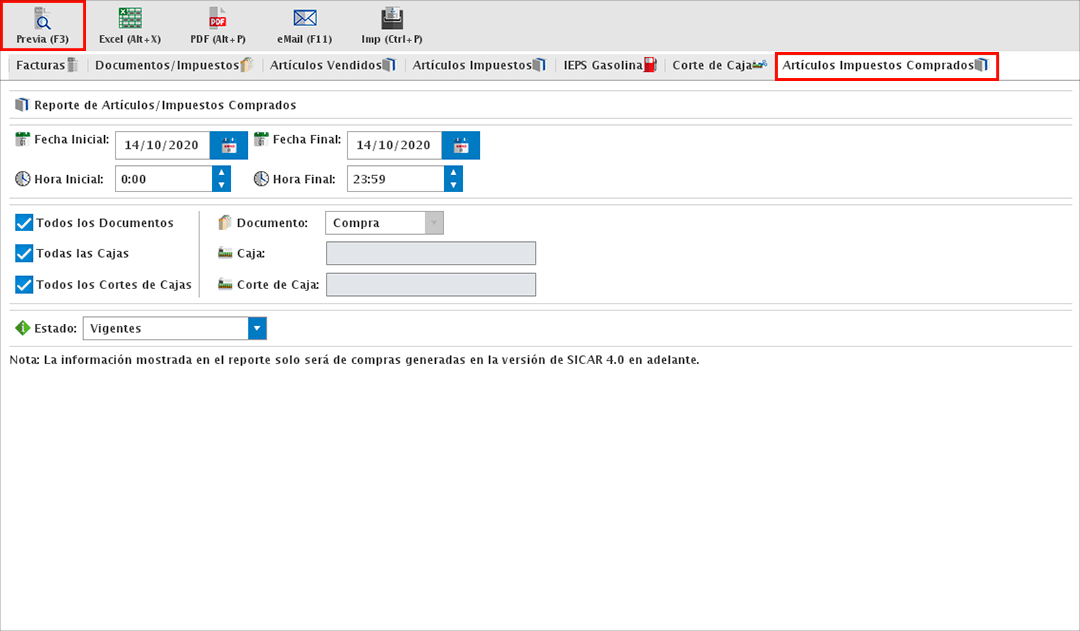Viewport: 1080px width, 631px height.
Task: Go to Artículos Vendidos tab
Action: pos(333,66)
